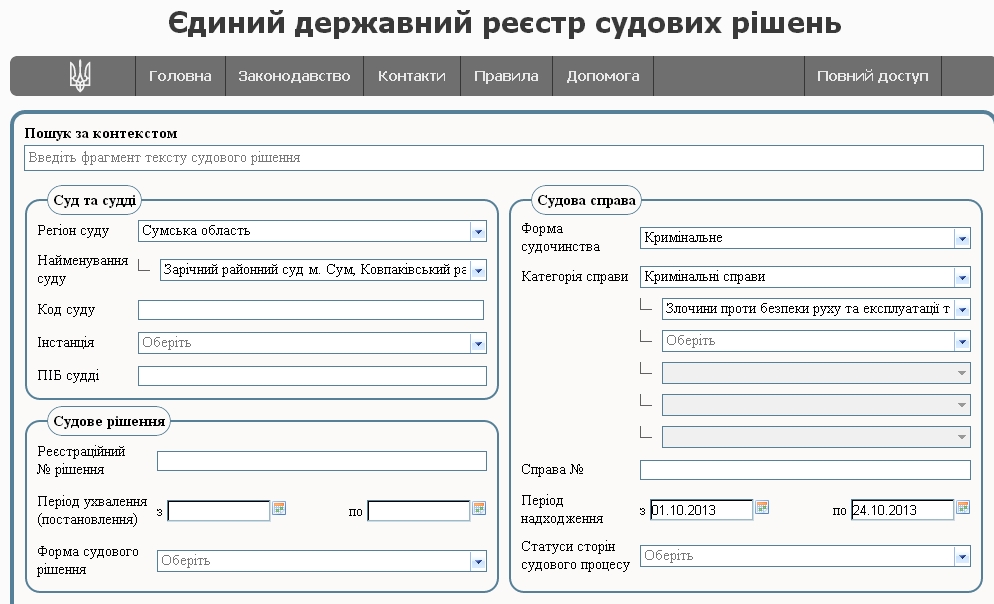Go to the Головна menu item
This screenshot has width=994, height=604.
(180, 76)
